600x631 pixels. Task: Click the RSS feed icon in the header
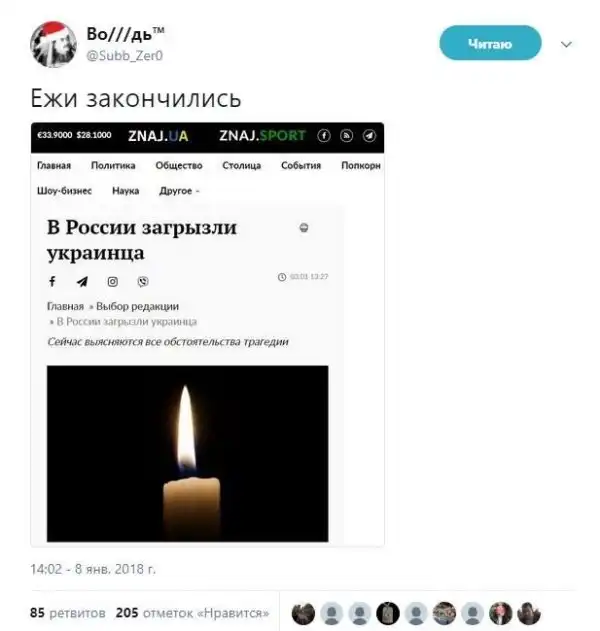(346, 136)
